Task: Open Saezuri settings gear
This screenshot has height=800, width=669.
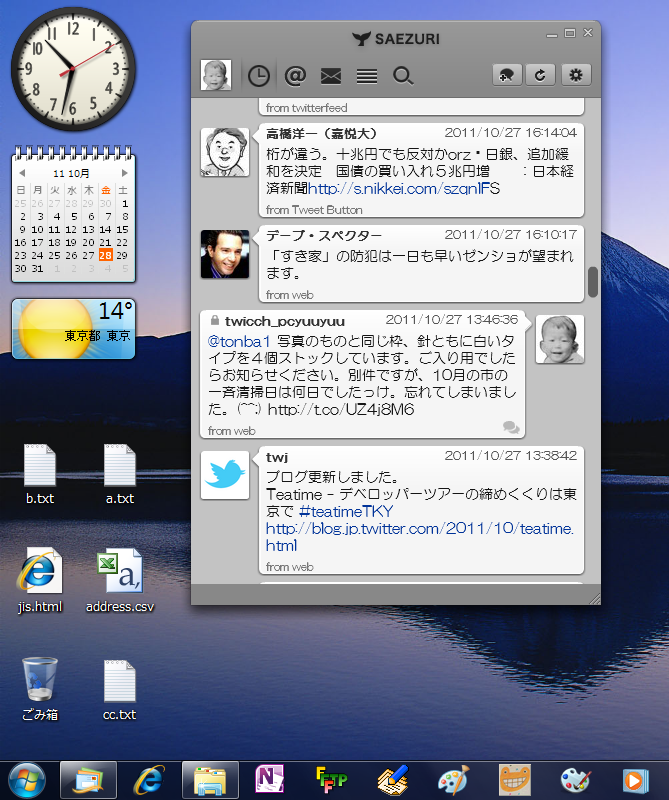Action: click(575, 75)
